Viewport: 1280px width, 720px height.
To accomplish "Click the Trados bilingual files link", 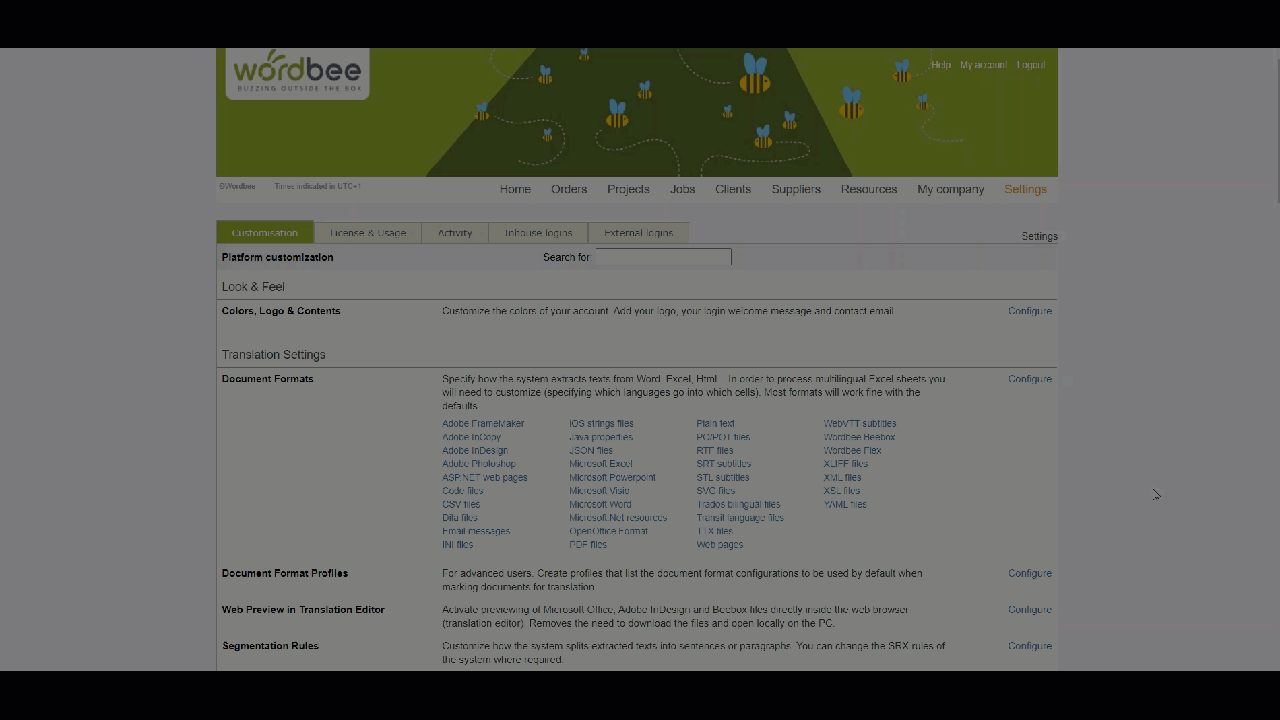I will [x=738, y=505].
